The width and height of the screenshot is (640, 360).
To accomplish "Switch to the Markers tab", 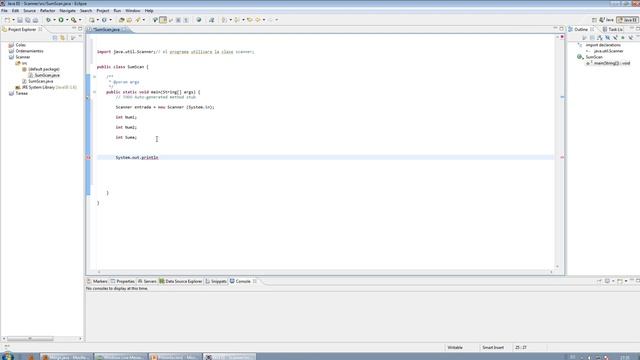I will click(97, 281).
